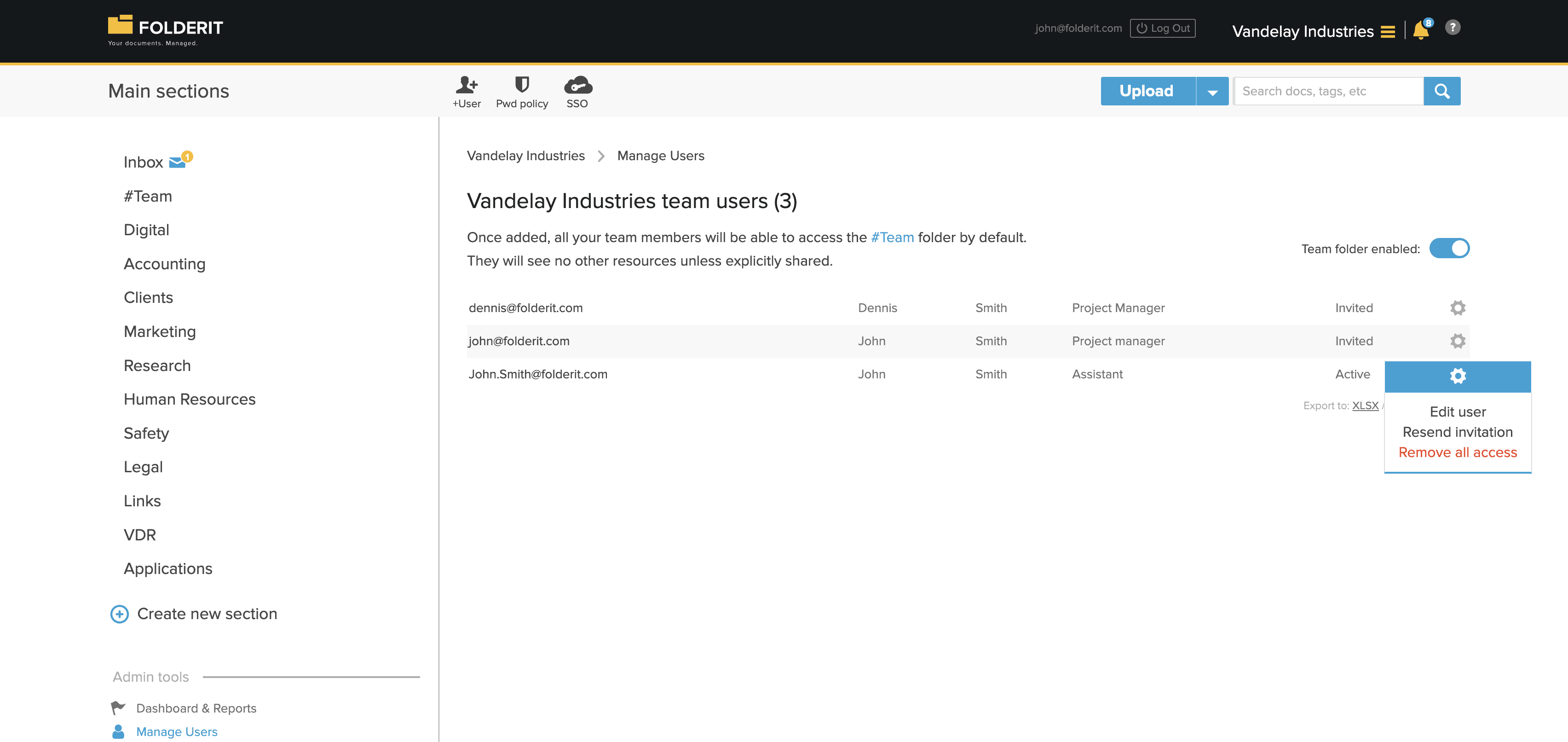Click Manage Users breadcrumb
The image size is (1568, 742).
tap(660, 155)
